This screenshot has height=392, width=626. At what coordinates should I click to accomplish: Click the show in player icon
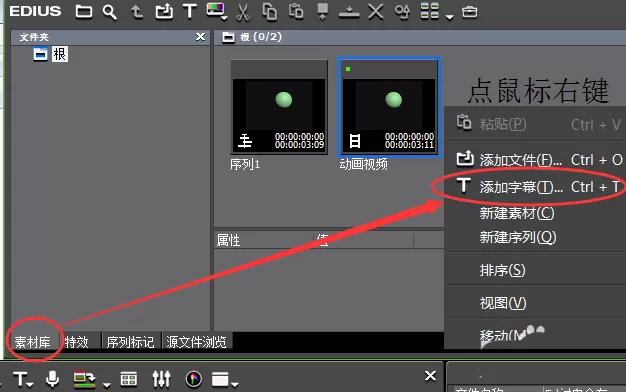323,12
